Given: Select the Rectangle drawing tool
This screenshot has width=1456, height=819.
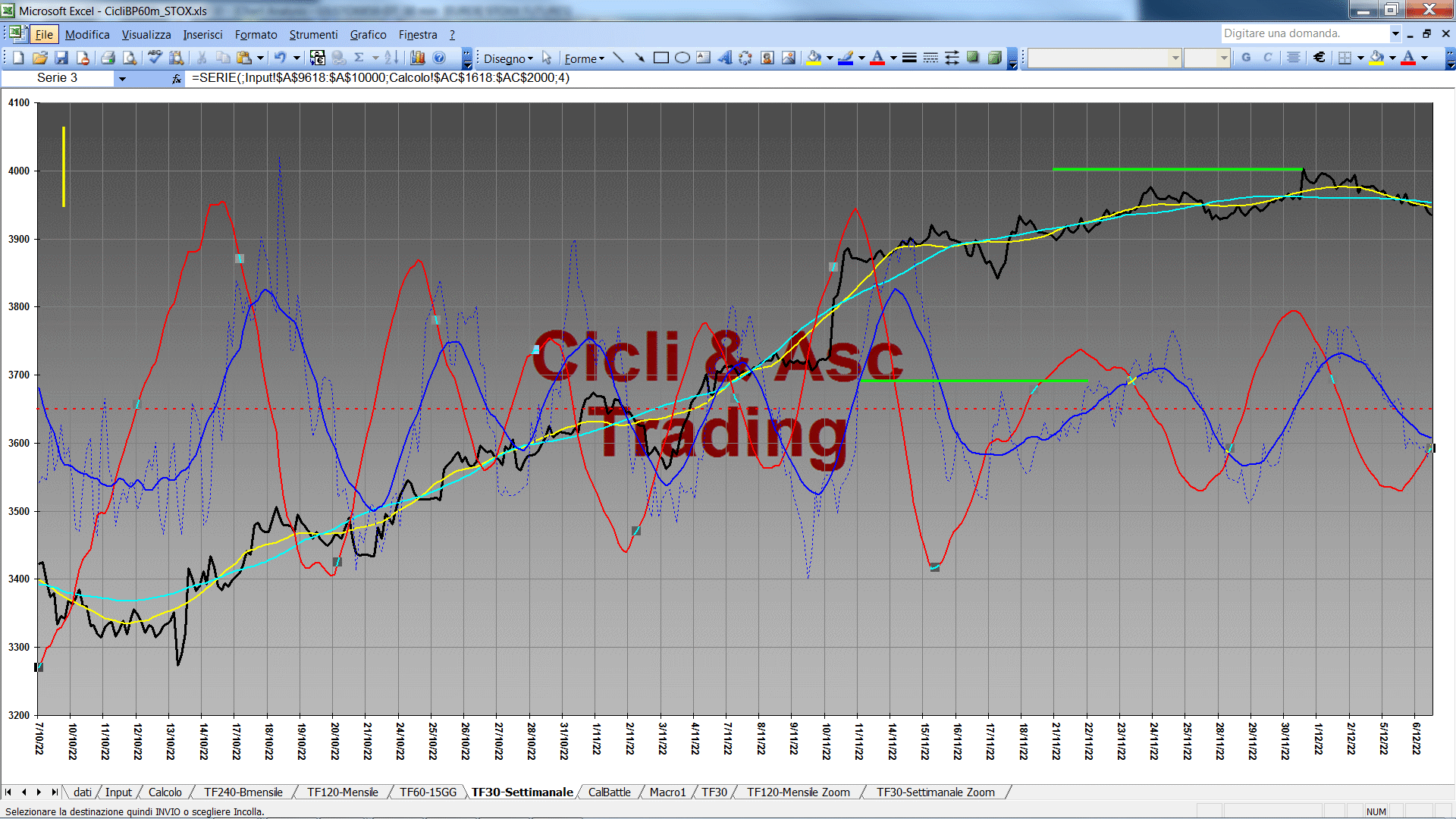Looking at the screenshot, I should point(661,58).
